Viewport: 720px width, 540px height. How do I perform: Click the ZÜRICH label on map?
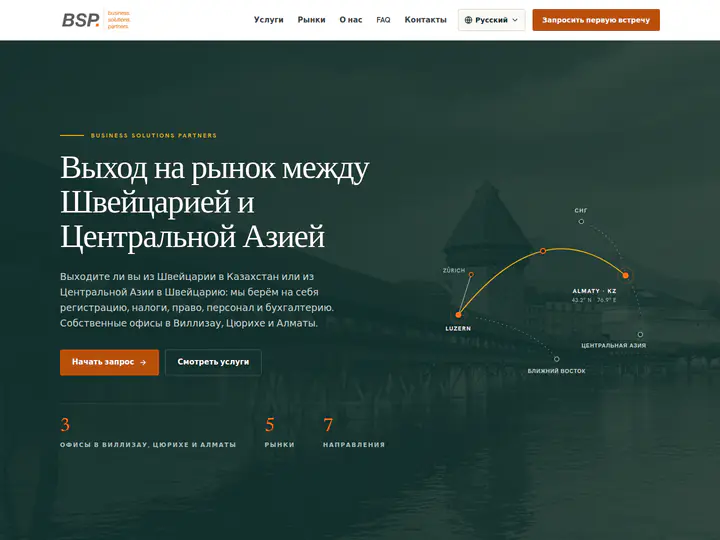tap(454, 270)
